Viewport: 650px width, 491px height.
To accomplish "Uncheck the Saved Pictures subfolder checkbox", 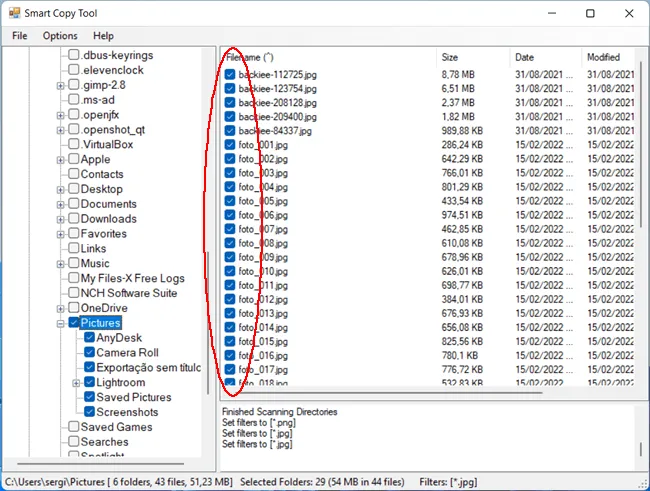I will [89, 397].
